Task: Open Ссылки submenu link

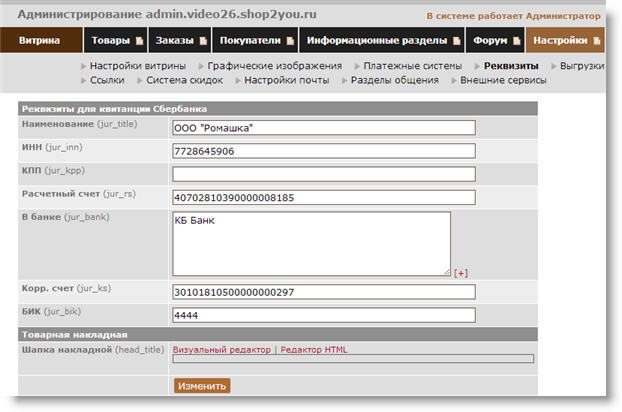Action: click(107, 80)
